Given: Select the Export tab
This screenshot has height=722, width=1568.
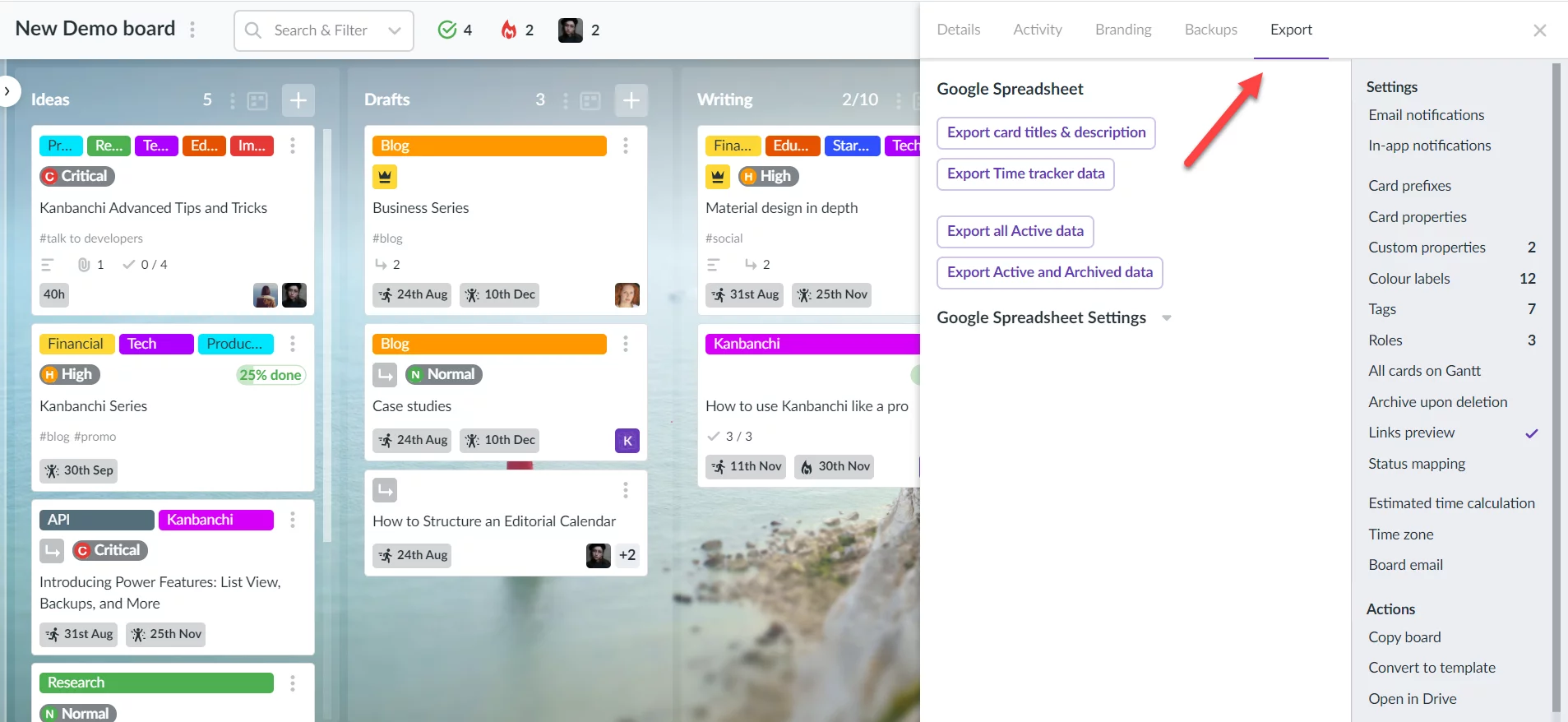Looking at the screenshot, I should [1291, 30].
